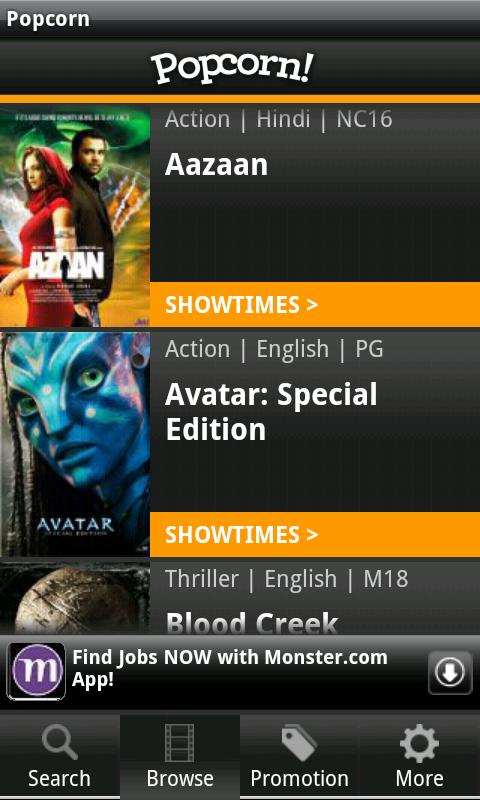Screen dimensions: 480x800
Task: Switch to the Promotion tab label
Action: [x=299, y=779]
